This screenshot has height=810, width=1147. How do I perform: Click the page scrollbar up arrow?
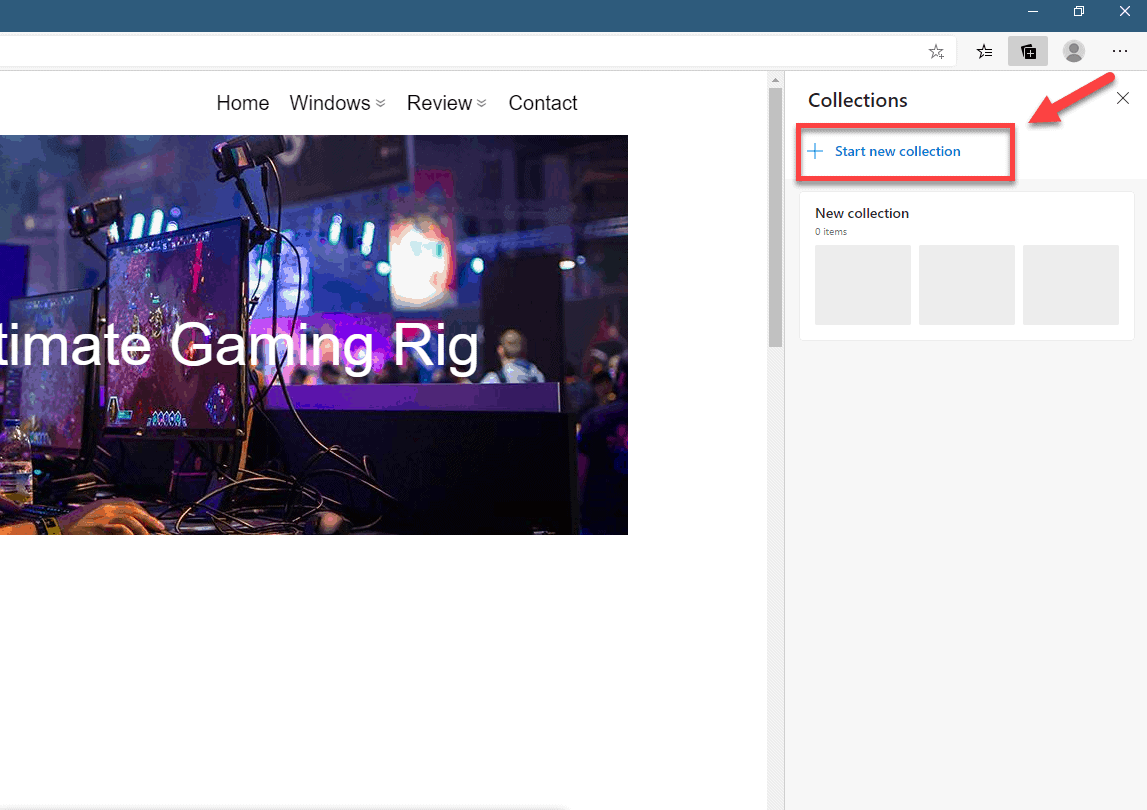(775, 80)
